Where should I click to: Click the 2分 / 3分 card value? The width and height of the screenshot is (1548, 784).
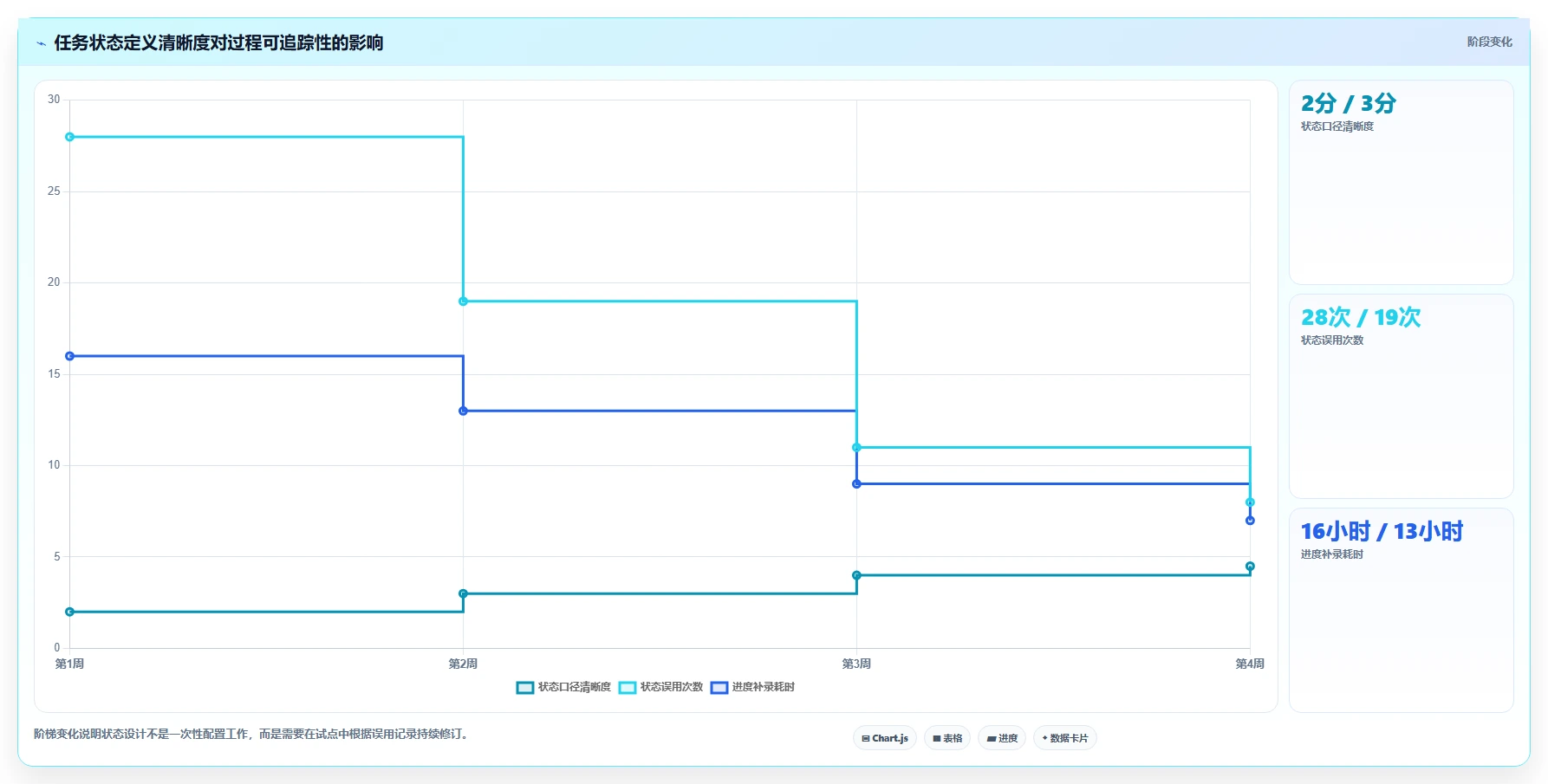pos(1348,104)
